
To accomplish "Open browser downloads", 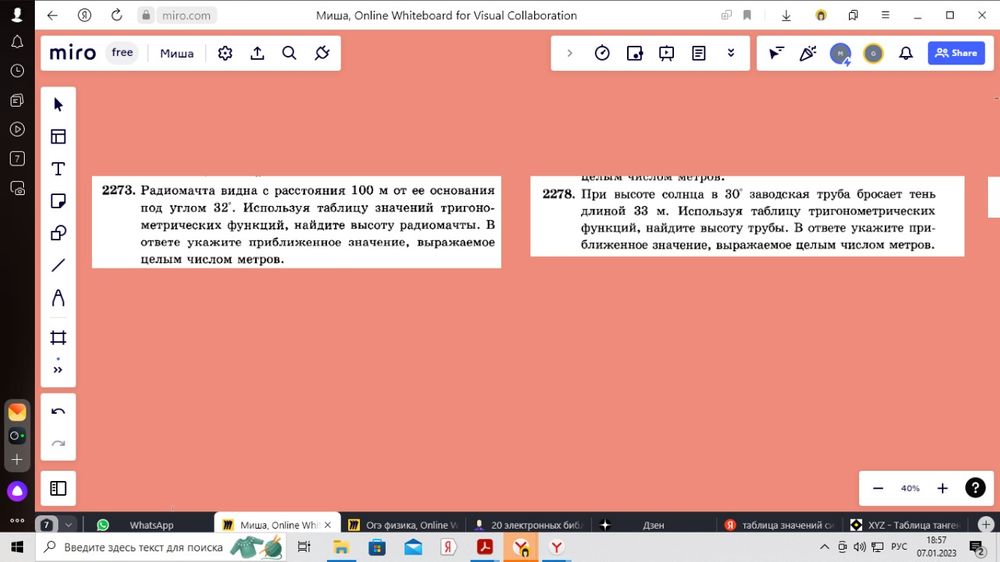I will pyautogui.click(x=786, y=15).
